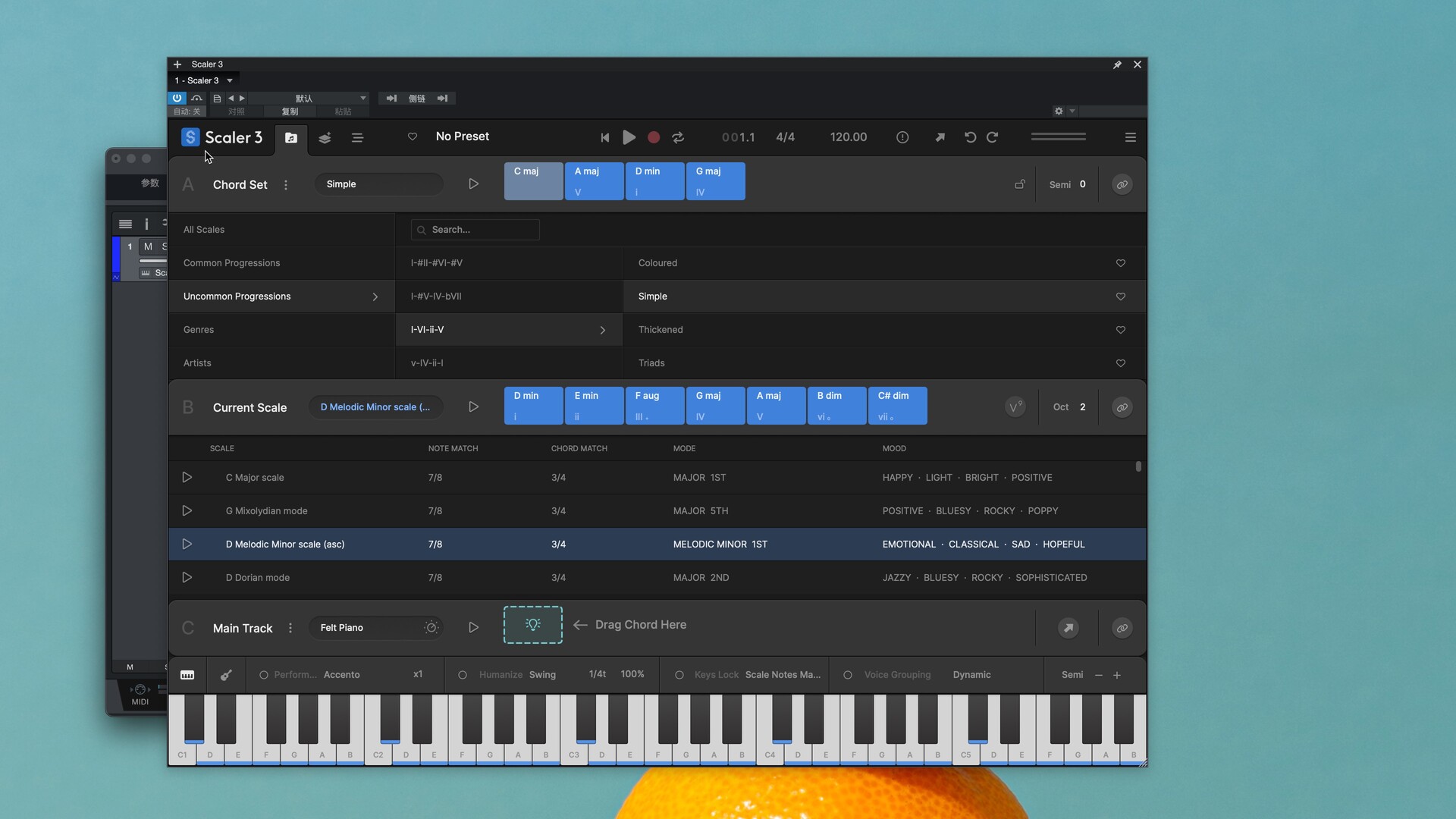Open plugin settings gear icon
Screen dimensions: 1456x819
click(1059, 111)
